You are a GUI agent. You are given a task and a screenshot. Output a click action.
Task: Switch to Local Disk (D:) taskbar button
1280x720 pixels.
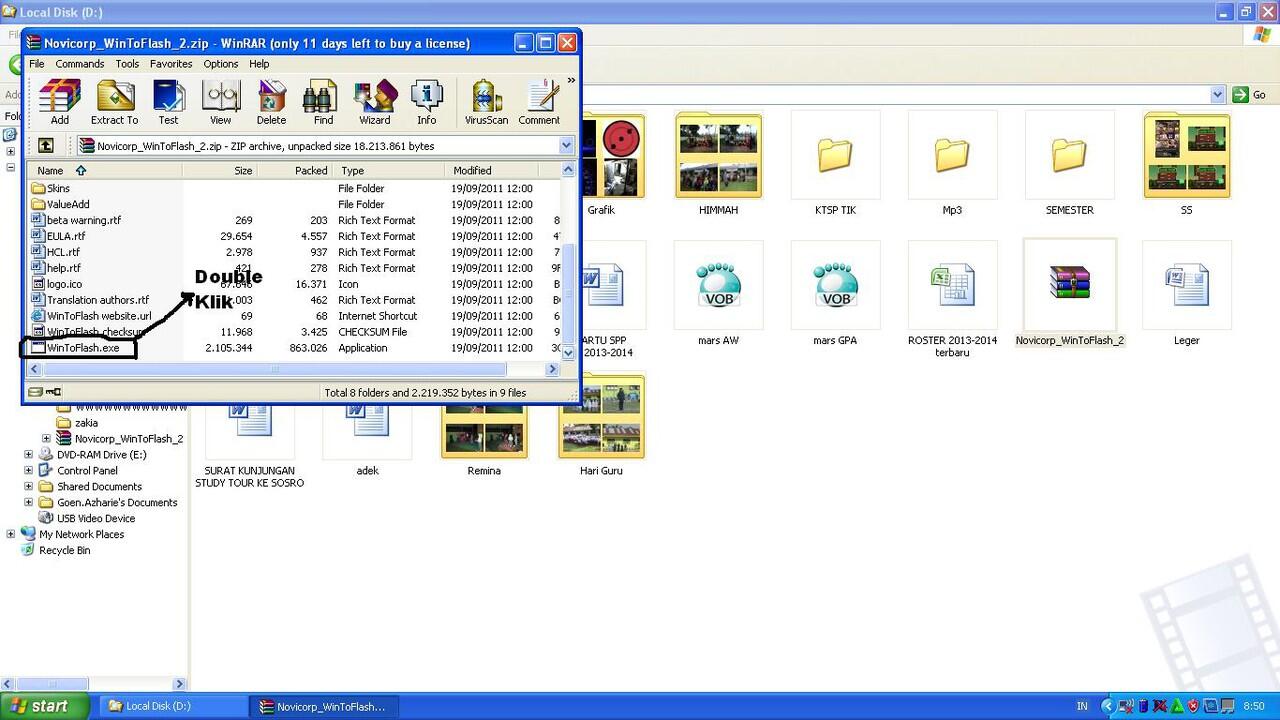[x=172, y=706]
